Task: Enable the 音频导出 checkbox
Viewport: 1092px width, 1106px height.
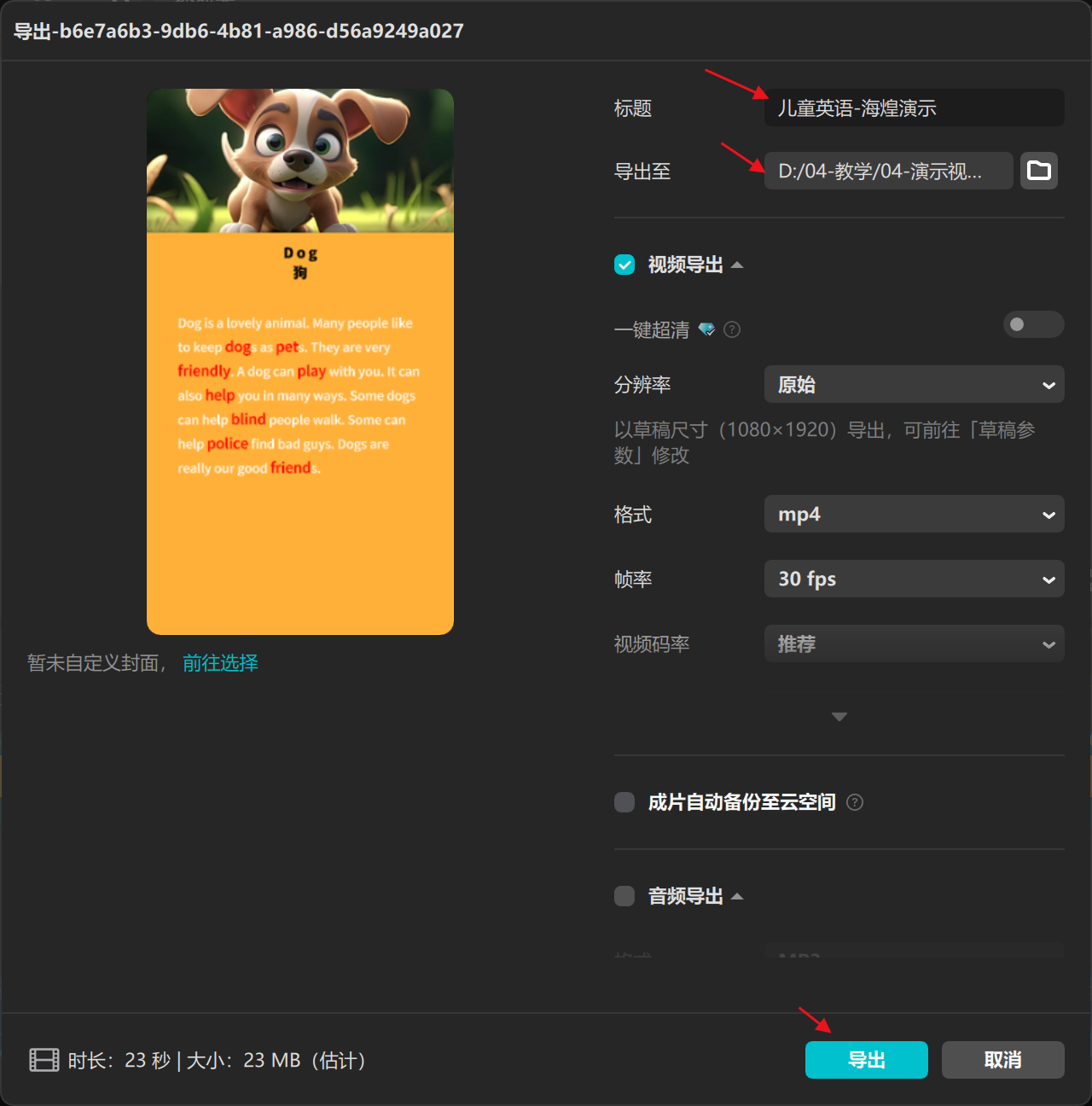Action: [624, 896]
